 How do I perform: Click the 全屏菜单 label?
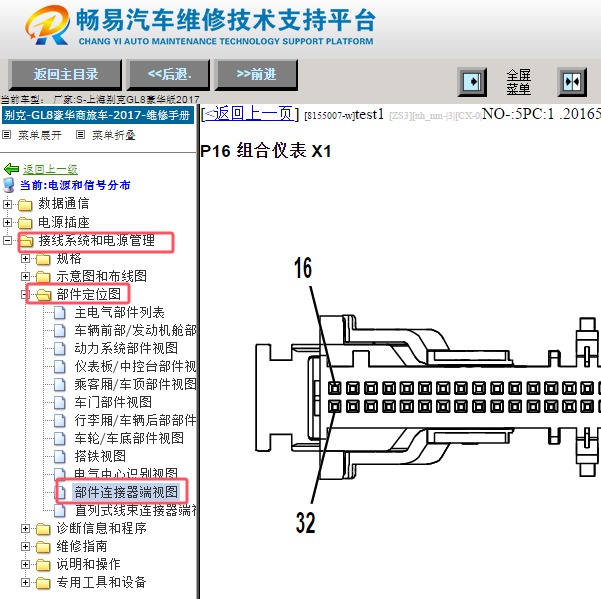tap(518, 82)
